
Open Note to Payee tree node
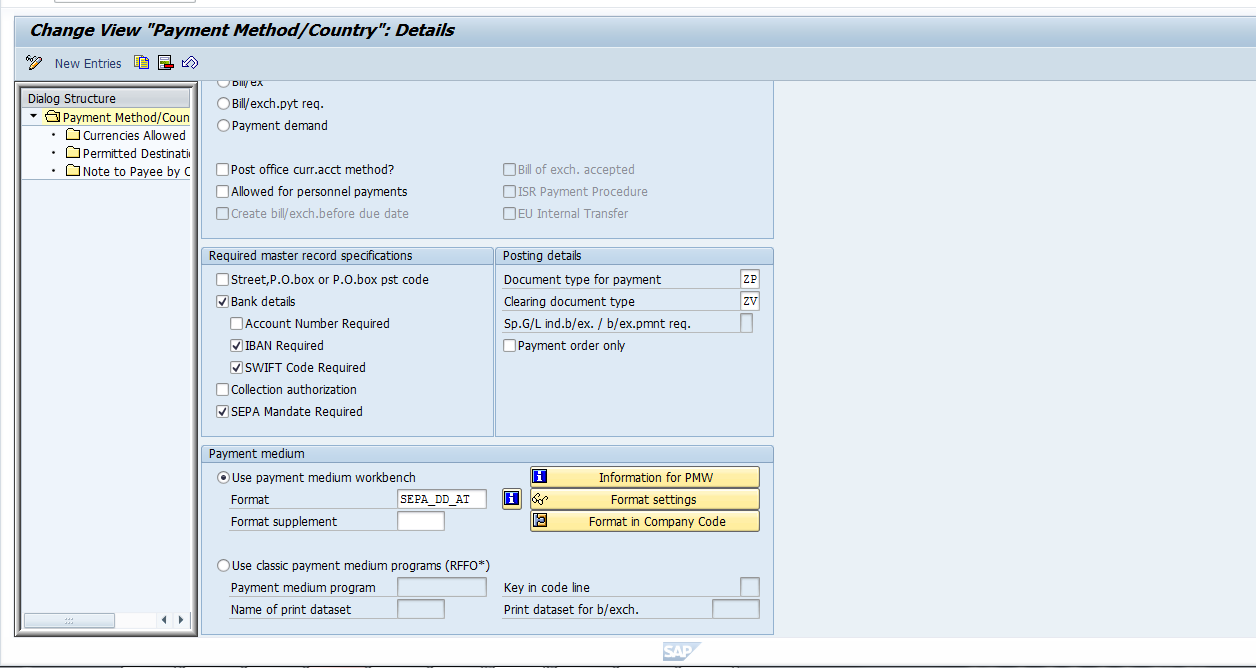(136, 171)
